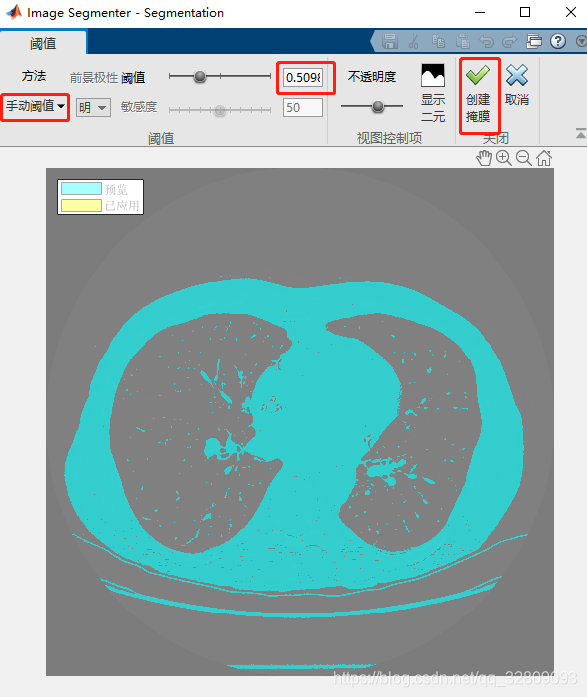
Task: Minimize the Image Segmenter window
Action: 480,12
